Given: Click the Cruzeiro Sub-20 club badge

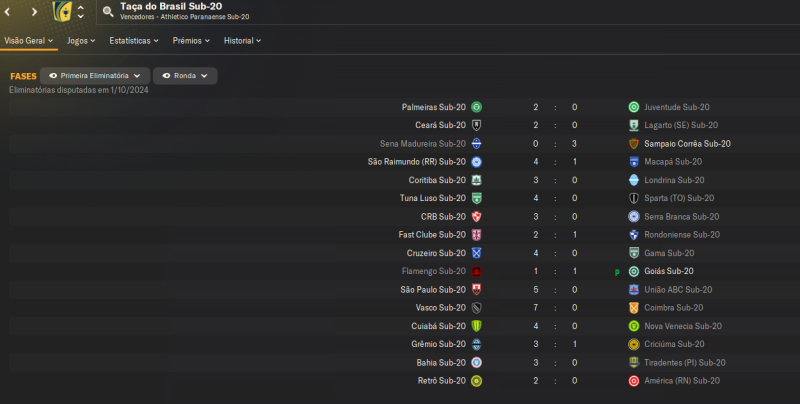Looking at the screenshot, I should pyautogui.click(x=477, y=253).
